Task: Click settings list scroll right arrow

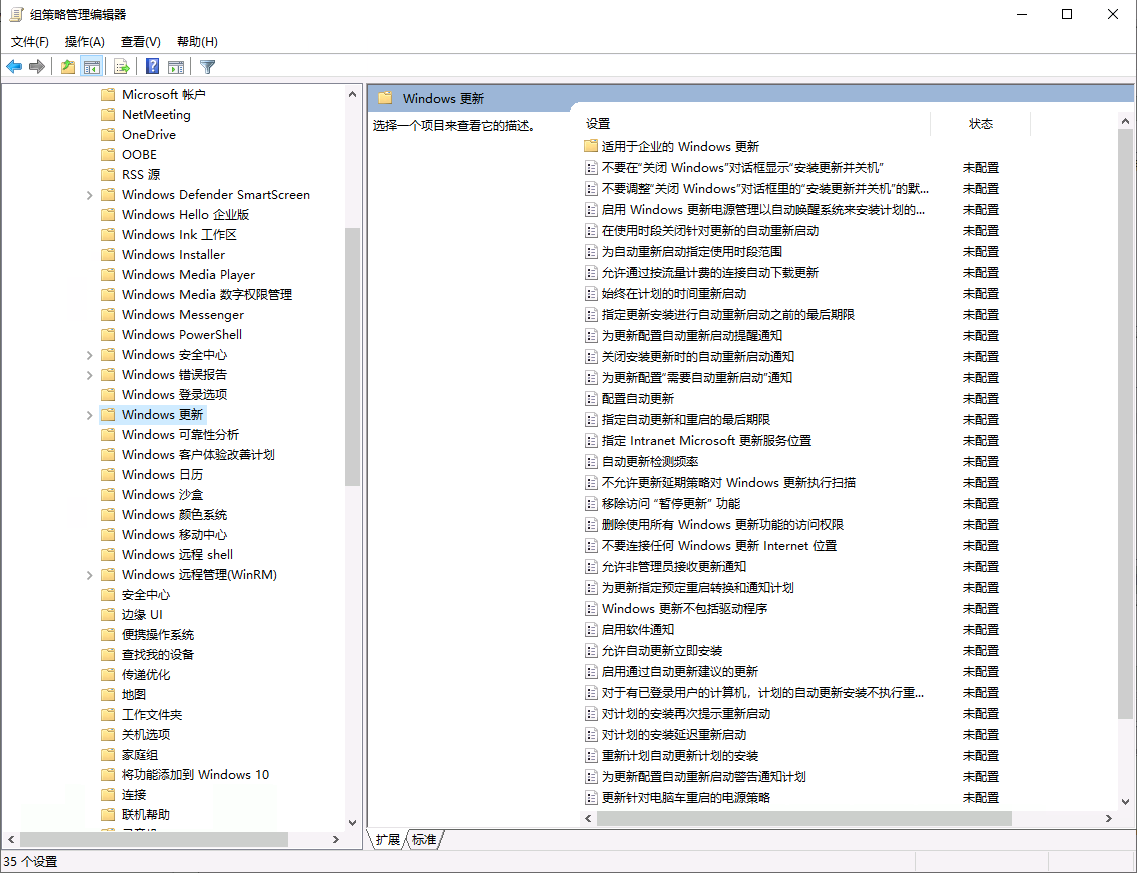Action: click(x=1109, y=819)
